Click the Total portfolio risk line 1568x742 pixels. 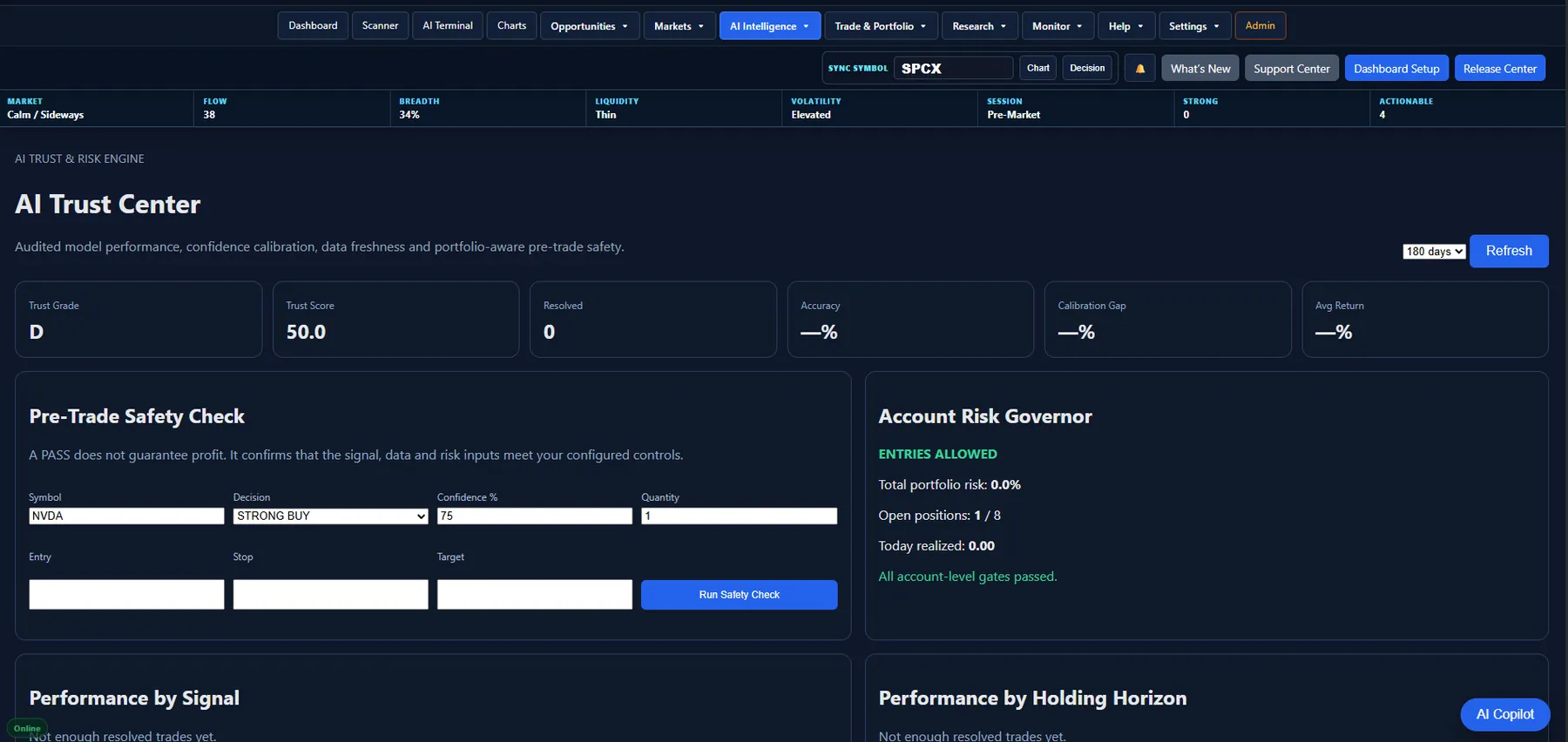tap(950, 484)
